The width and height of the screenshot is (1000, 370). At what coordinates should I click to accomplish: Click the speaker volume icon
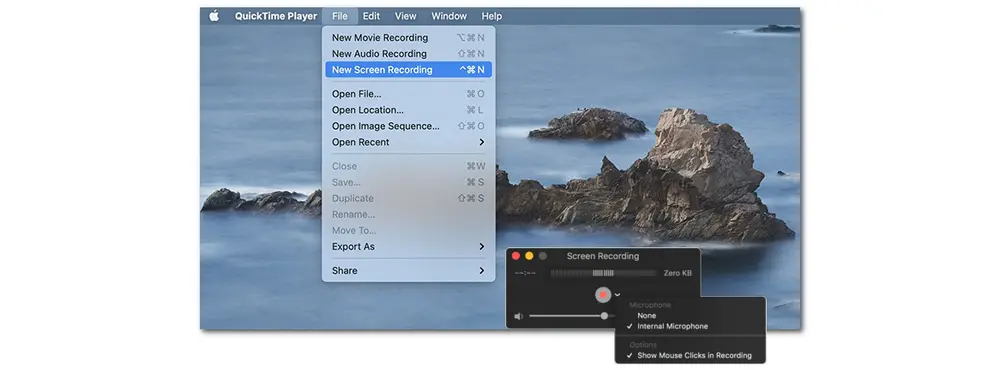[518, 316]
